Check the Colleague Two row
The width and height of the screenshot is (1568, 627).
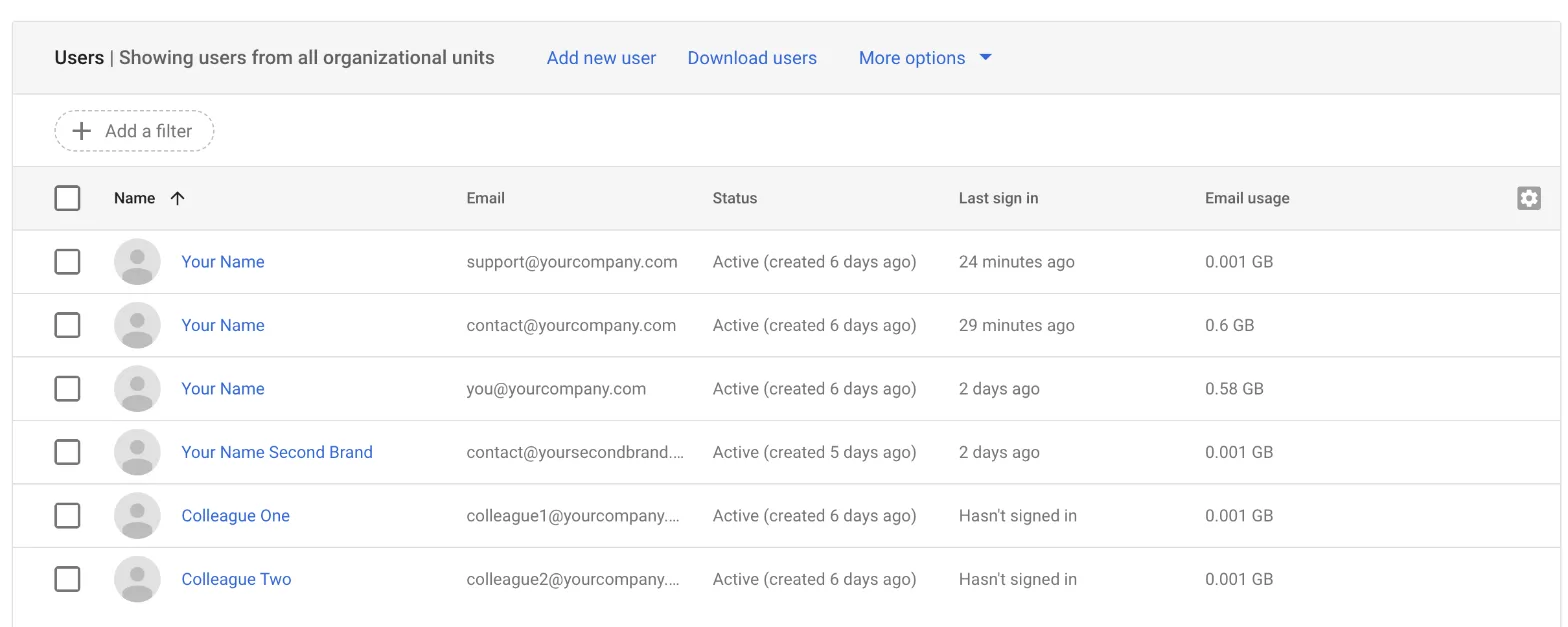pos(67,579)
